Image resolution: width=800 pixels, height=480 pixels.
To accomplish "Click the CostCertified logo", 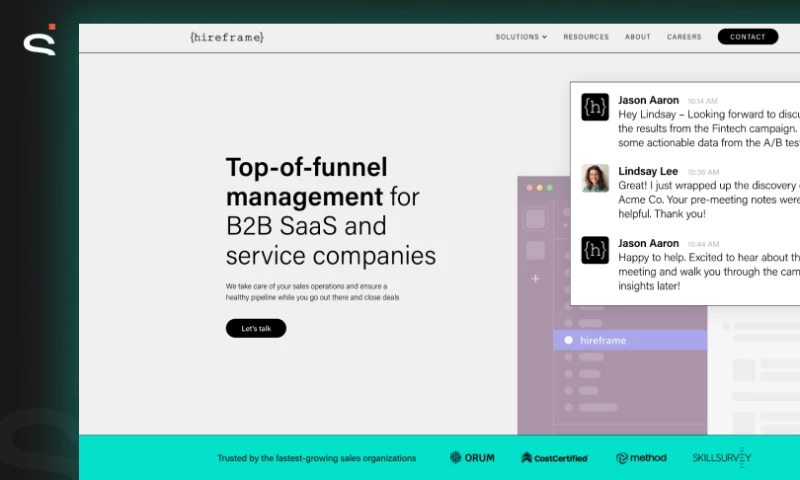I will click(554, 458).
